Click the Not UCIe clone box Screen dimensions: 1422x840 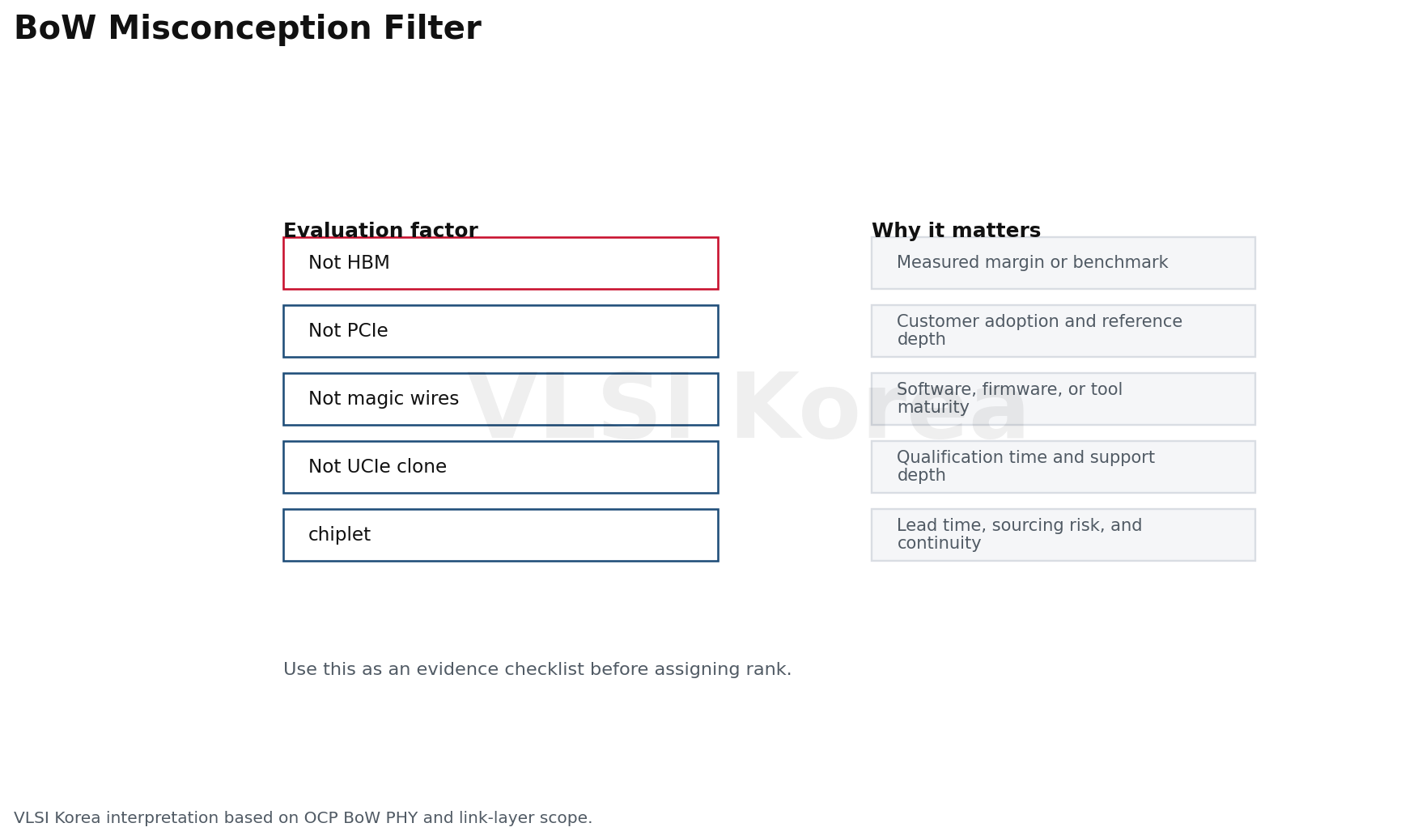(500, 467)
